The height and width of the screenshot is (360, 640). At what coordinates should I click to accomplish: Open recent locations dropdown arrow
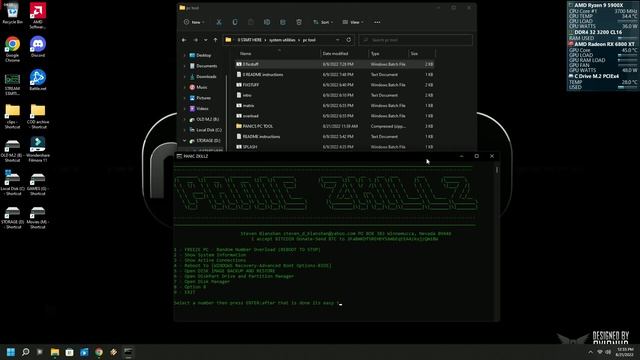pos(206,40)
